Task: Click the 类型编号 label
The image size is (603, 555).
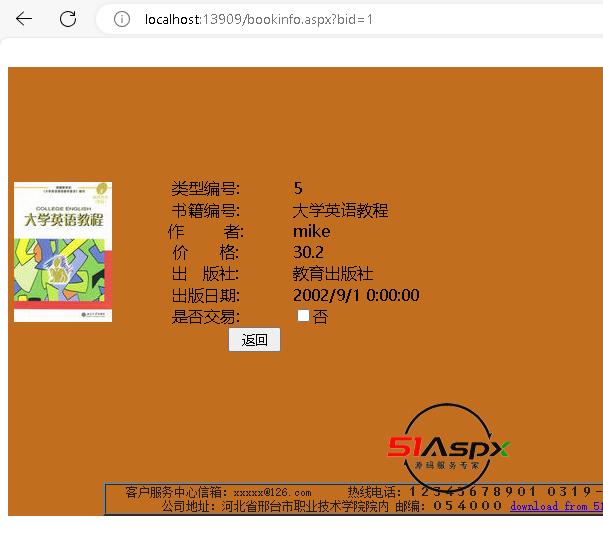Action: pyautogui.click(x=205, y=188)
